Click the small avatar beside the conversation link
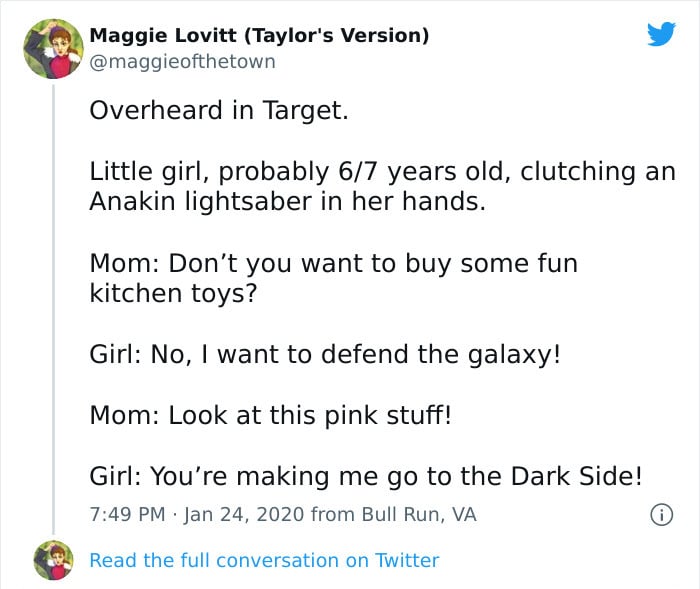The width and height of the screenshot is (700, 589). (54, 560)
